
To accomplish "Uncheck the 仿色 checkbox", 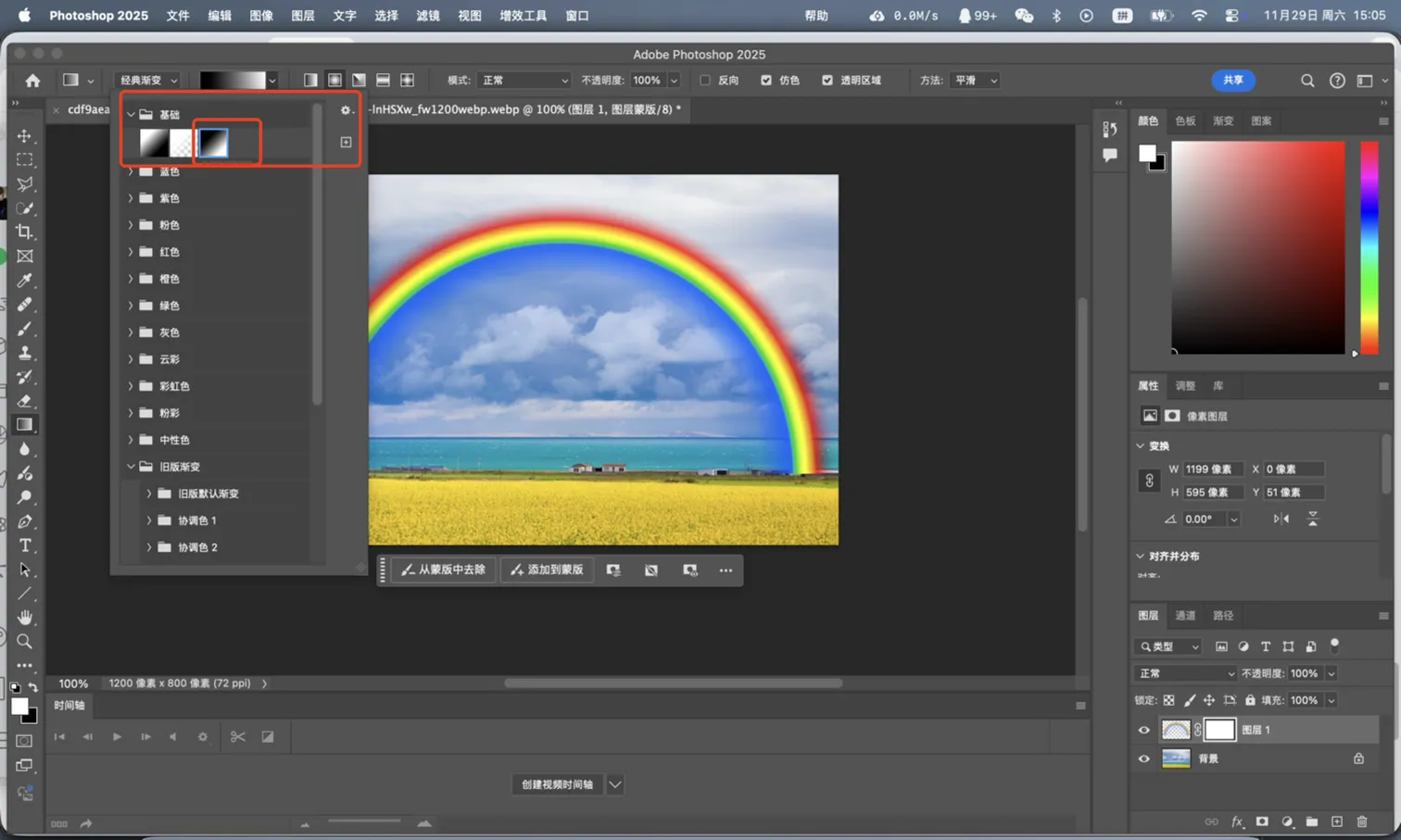I will (x=766, y=81).
